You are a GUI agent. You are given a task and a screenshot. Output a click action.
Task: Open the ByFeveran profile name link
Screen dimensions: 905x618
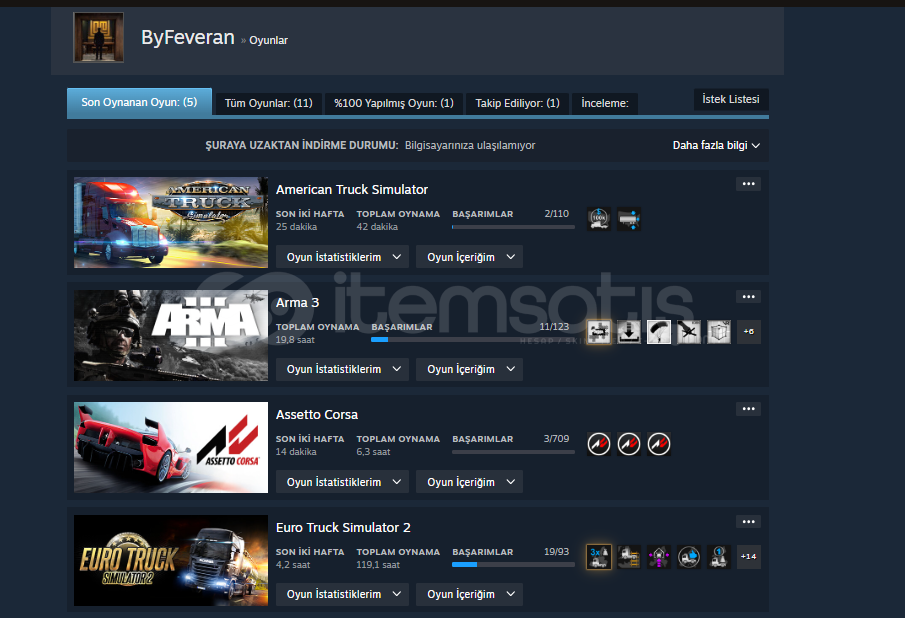[x=188, y=38]
